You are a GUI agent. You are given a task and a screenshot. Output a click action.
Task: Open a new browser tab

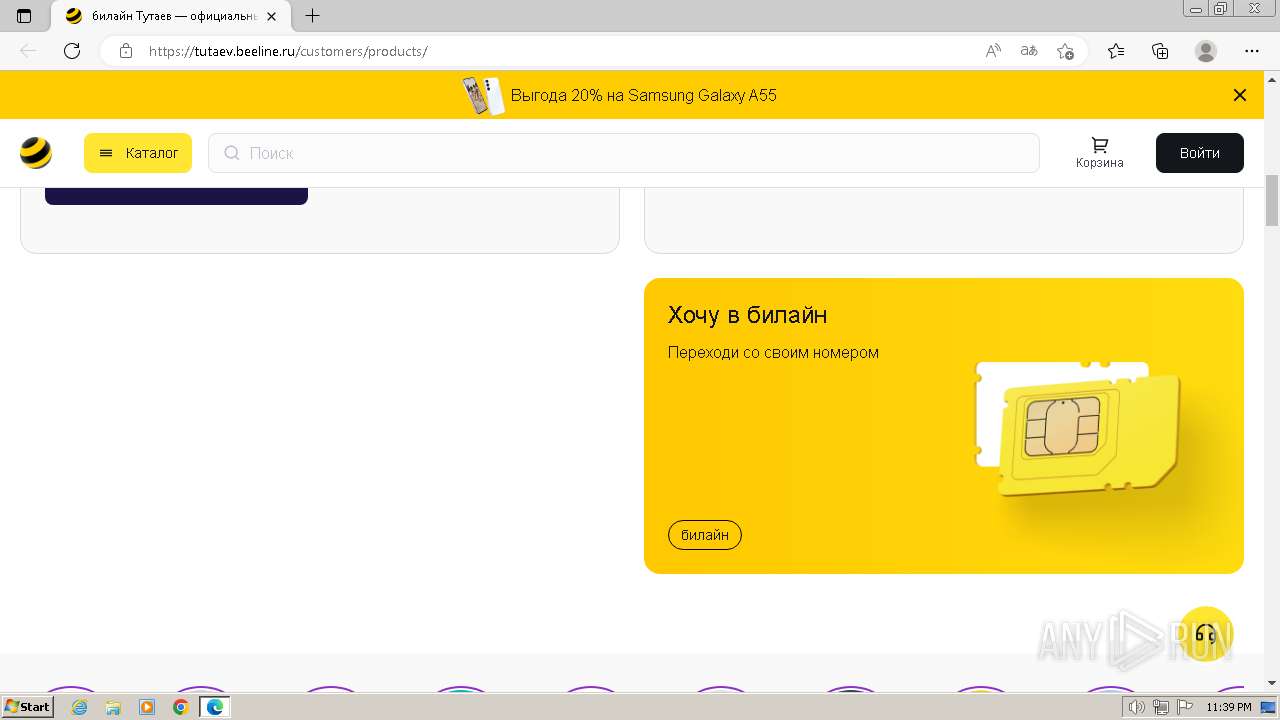pos(312,16)
